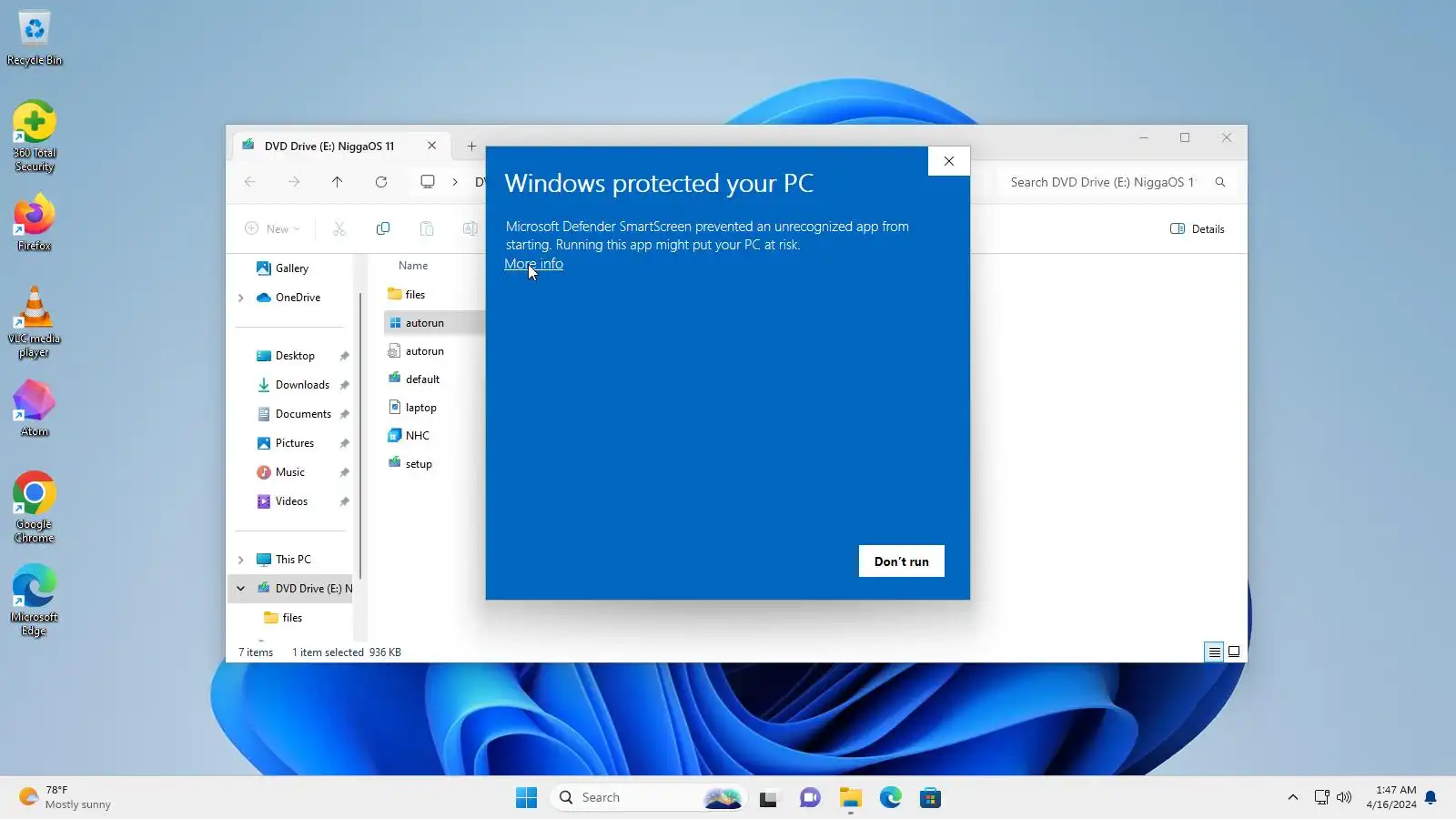Open the Windows Start menu
Viewport: 1456px width, 819px height.
tap(526, 798)
